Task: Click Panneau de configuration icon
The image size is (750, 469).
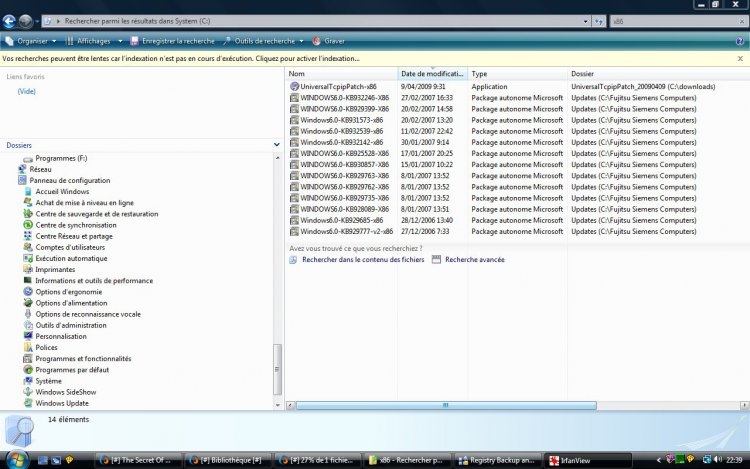Action: [x=22, y=180]
